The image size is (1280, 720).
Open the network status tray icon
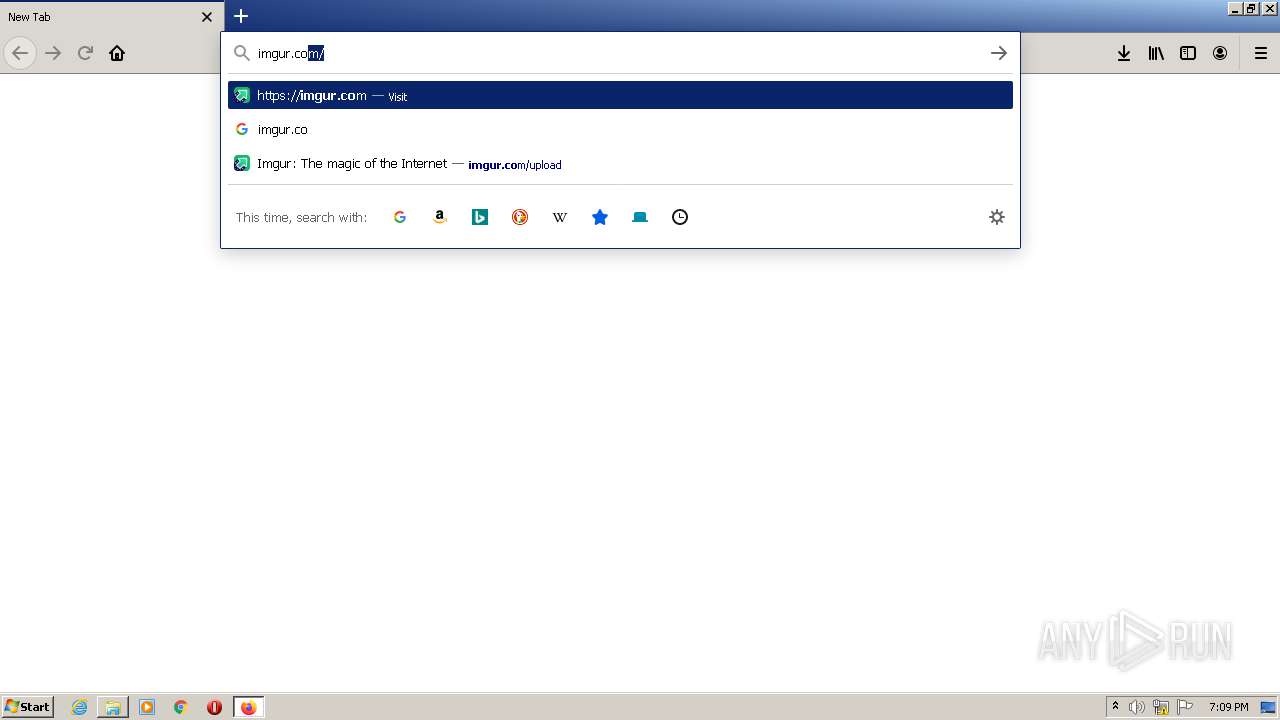pos(1161,707)
